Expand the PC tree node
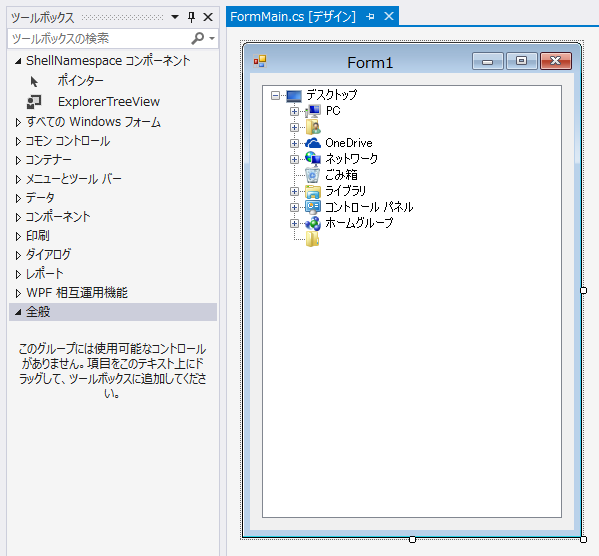Image resolution: width=599 pixels, height=556 pixels. [294, 111]
